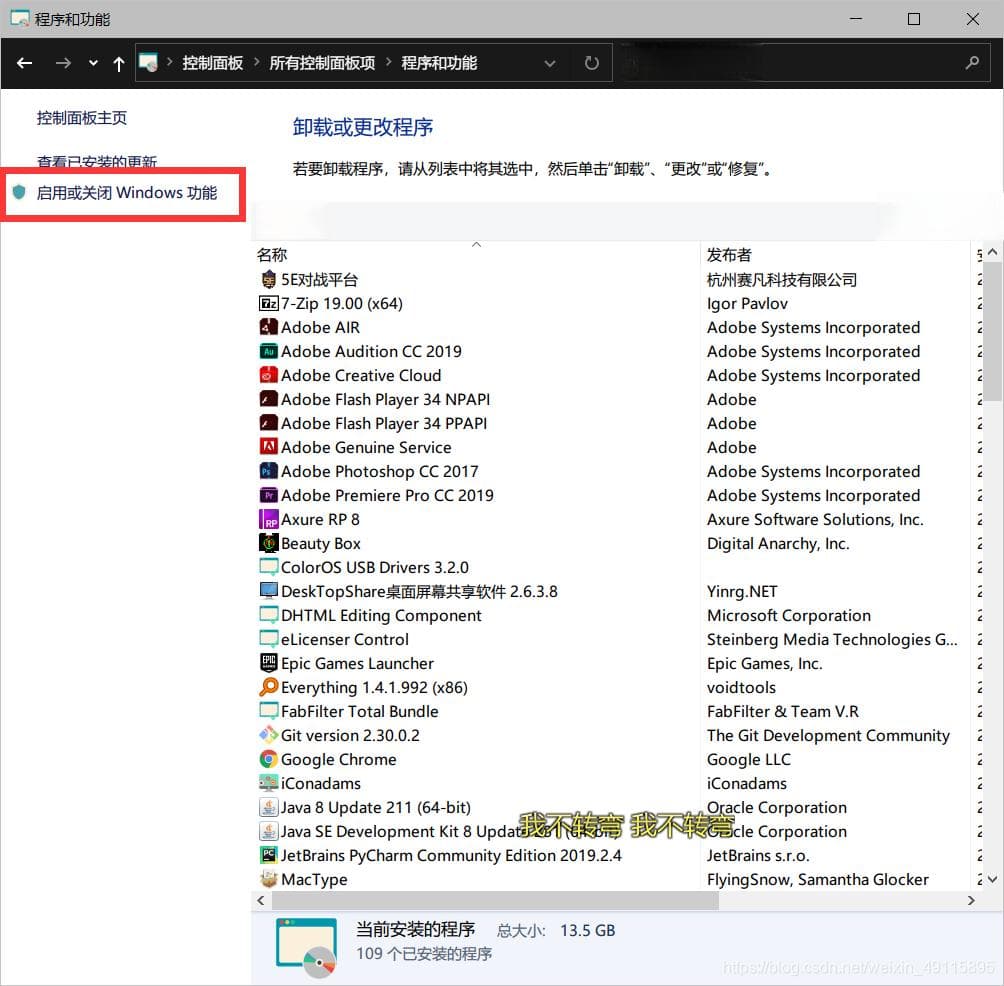Click horizontal scrollbar left arrow

[261, 900]
